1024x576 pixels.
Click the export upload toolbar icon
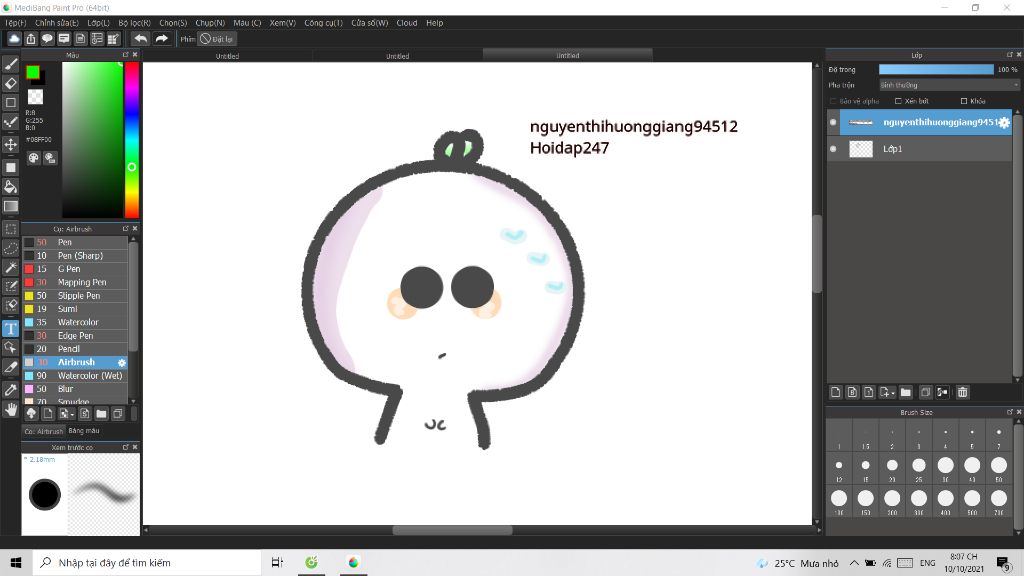[31, 39]
